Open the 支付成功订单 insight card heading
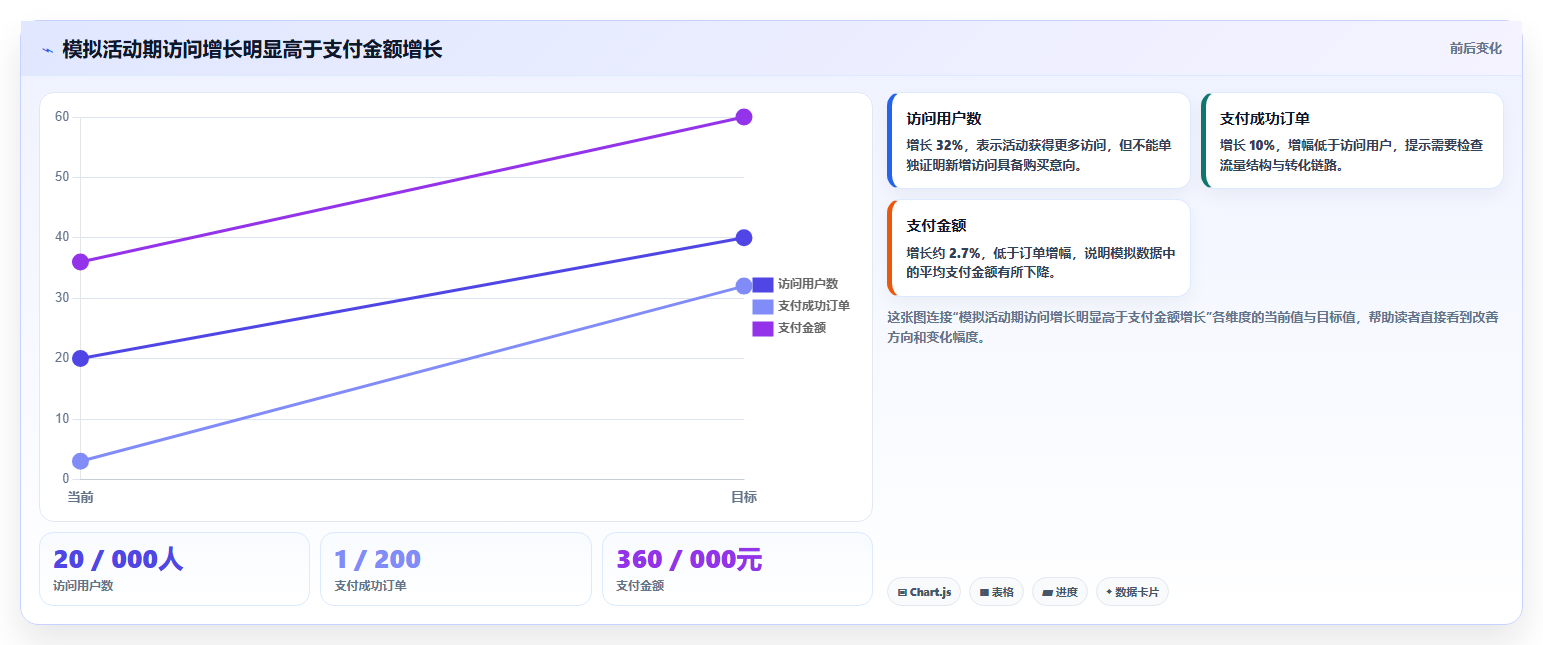The width and height of the screenshot is (1543, 645). (x=1265, y=118)
